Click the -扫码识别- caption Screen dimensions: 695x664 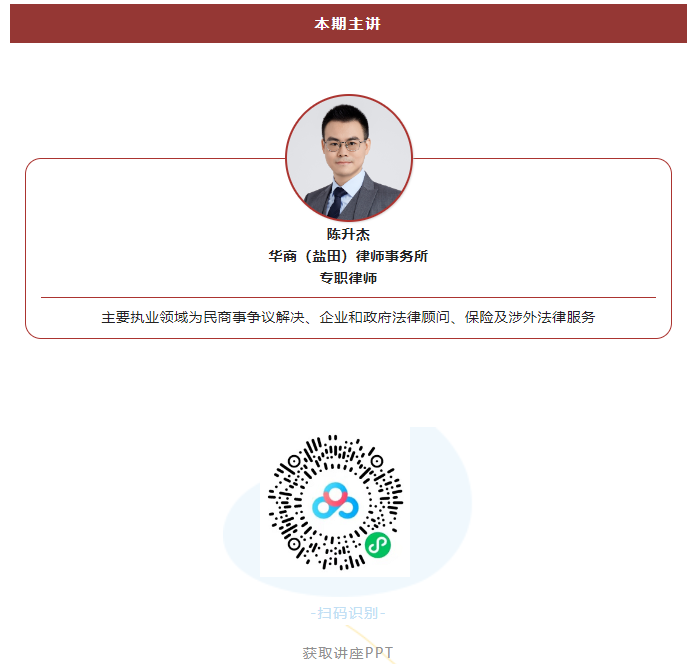click(348, 613)
